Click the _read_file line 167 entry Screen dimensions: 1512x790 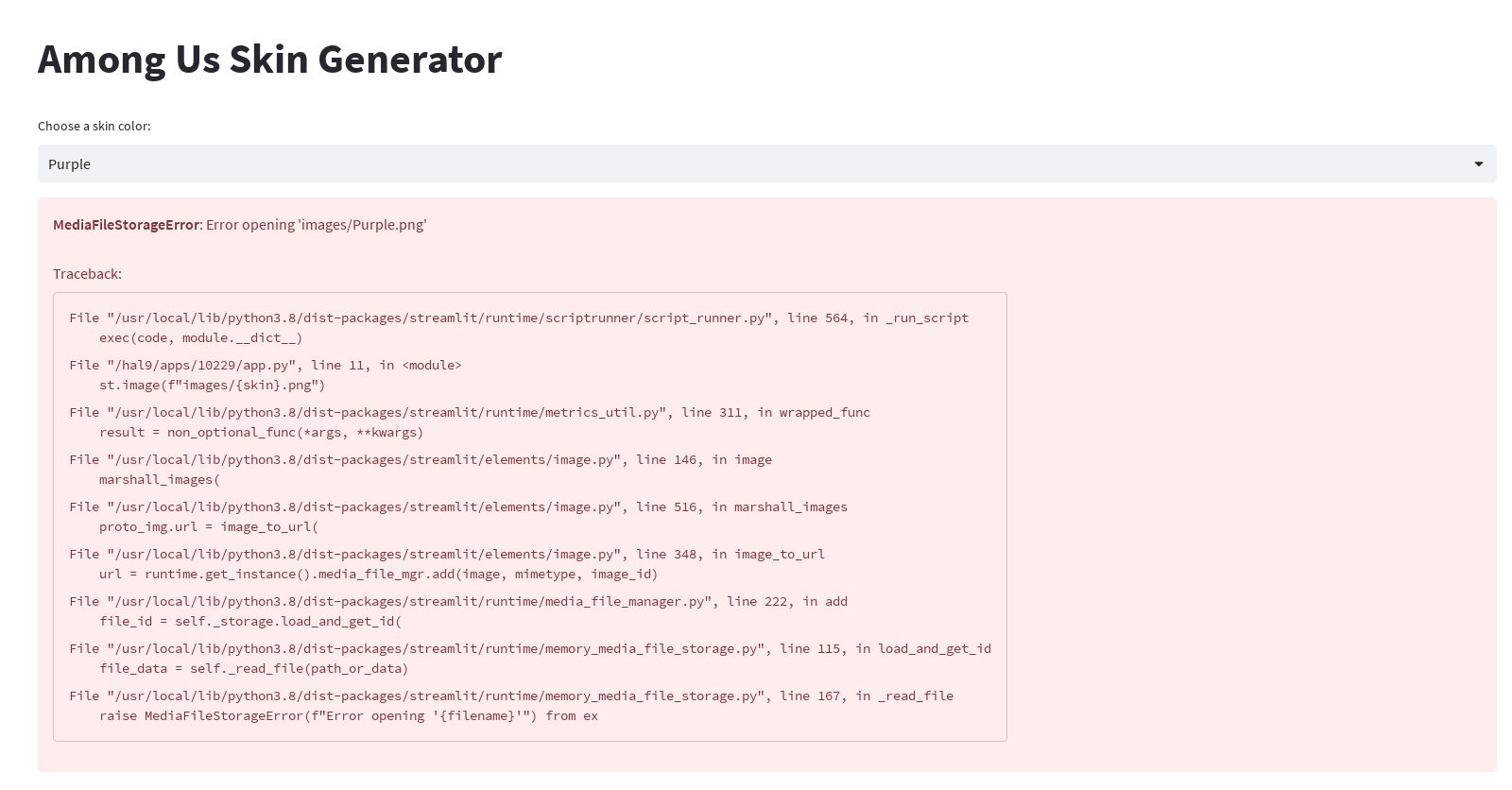(x=510, y=696)
